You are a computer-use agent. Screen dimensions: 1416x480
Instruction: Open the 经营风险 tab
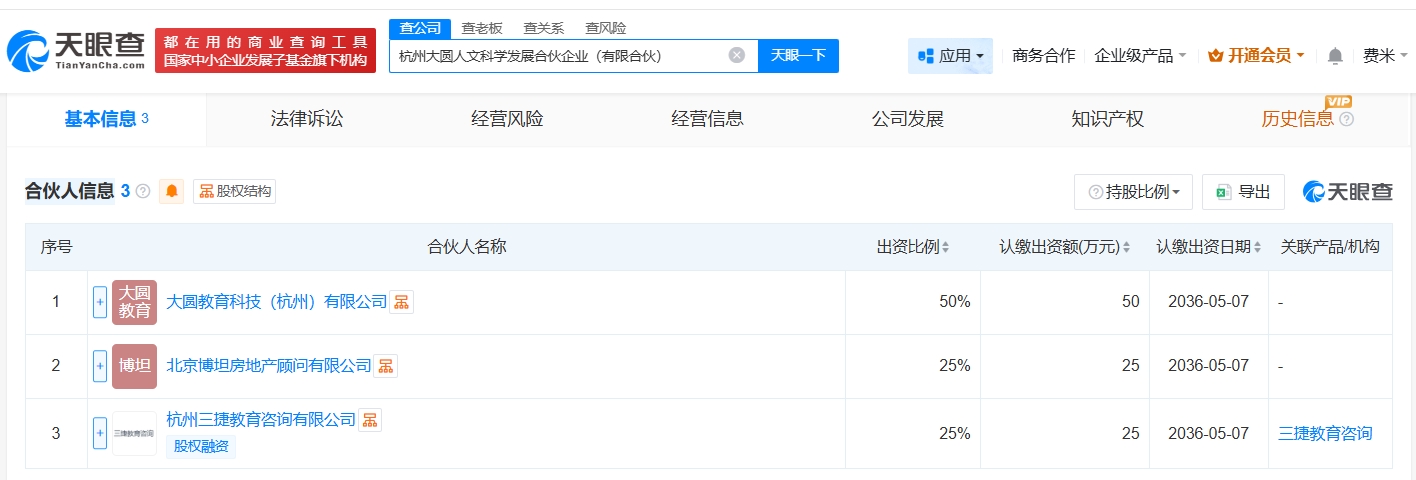click(507, 119)
